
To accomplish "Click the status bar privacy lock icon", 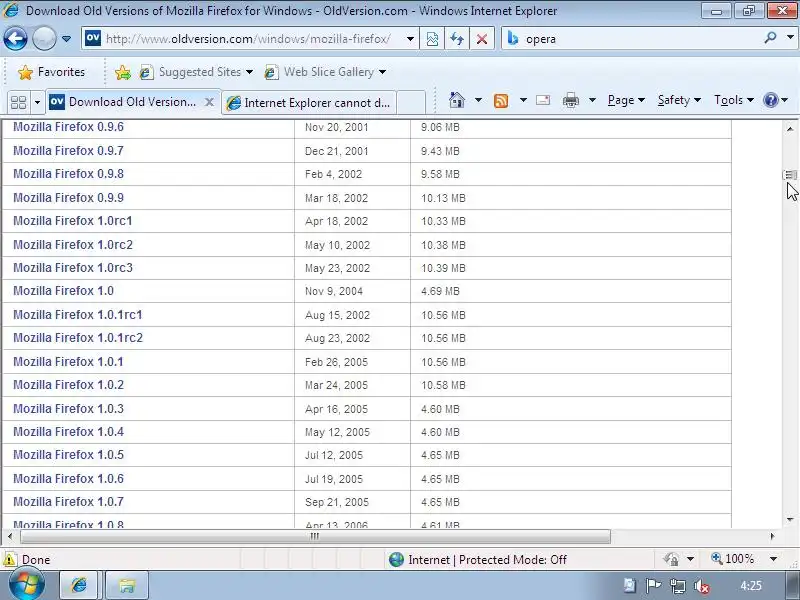I will click(671, 560).
